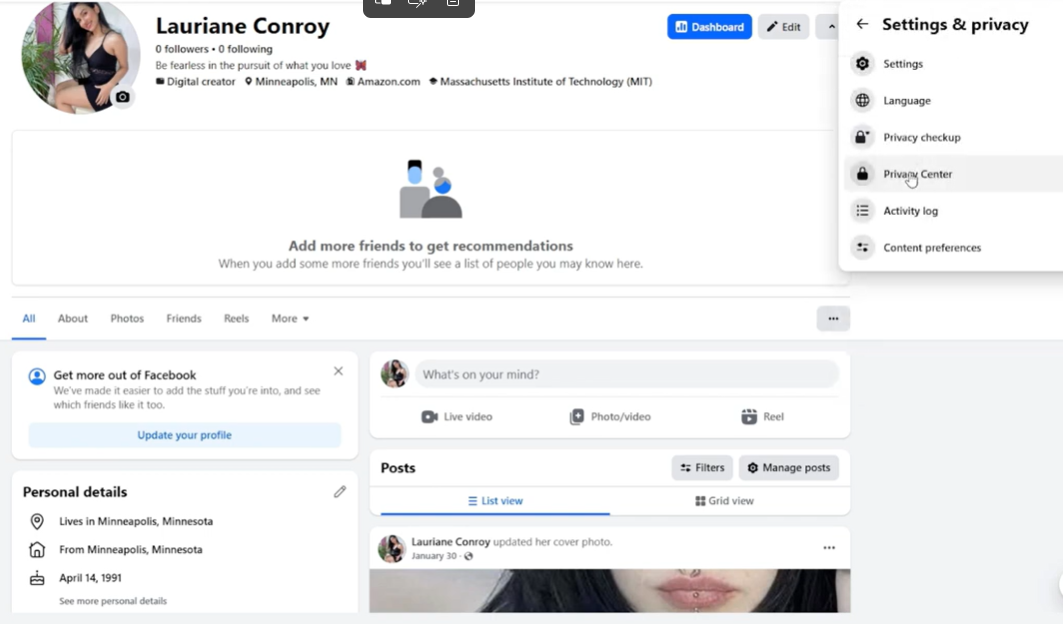1063x624 pixels.
Task: Click the Edit profile button
Action: coord(783,27)
